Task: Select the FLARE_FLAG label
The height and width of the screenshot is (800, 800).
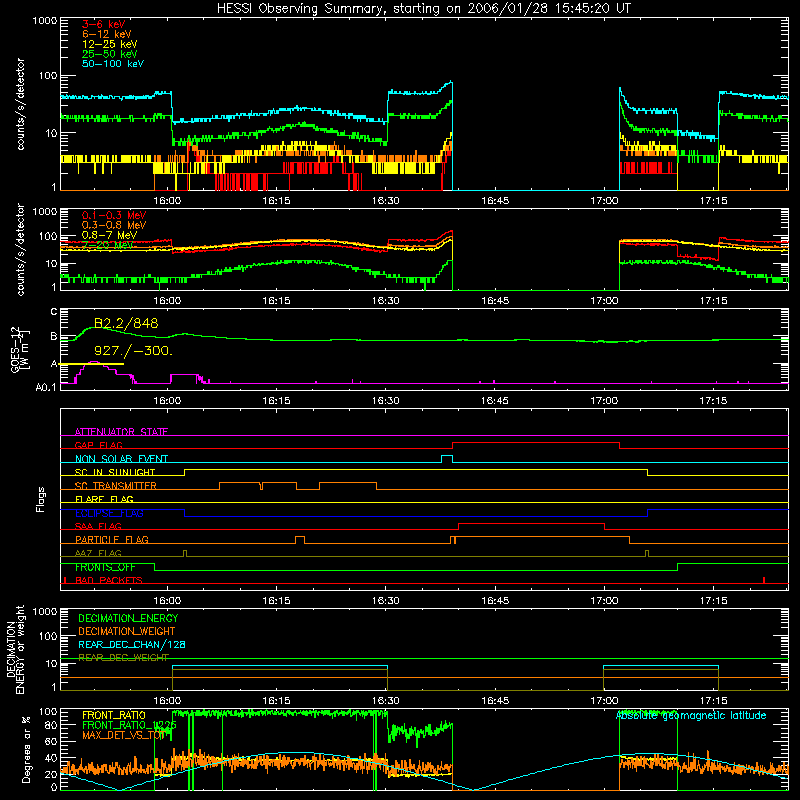Action: pos(104,499)
